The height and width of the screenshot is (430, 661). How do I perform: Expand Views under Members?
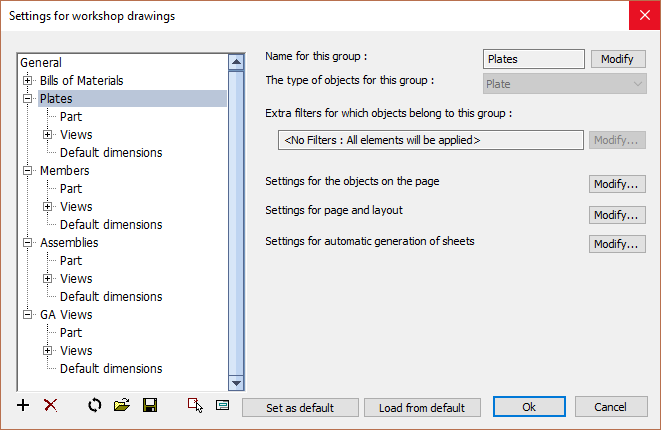point(47,207)
